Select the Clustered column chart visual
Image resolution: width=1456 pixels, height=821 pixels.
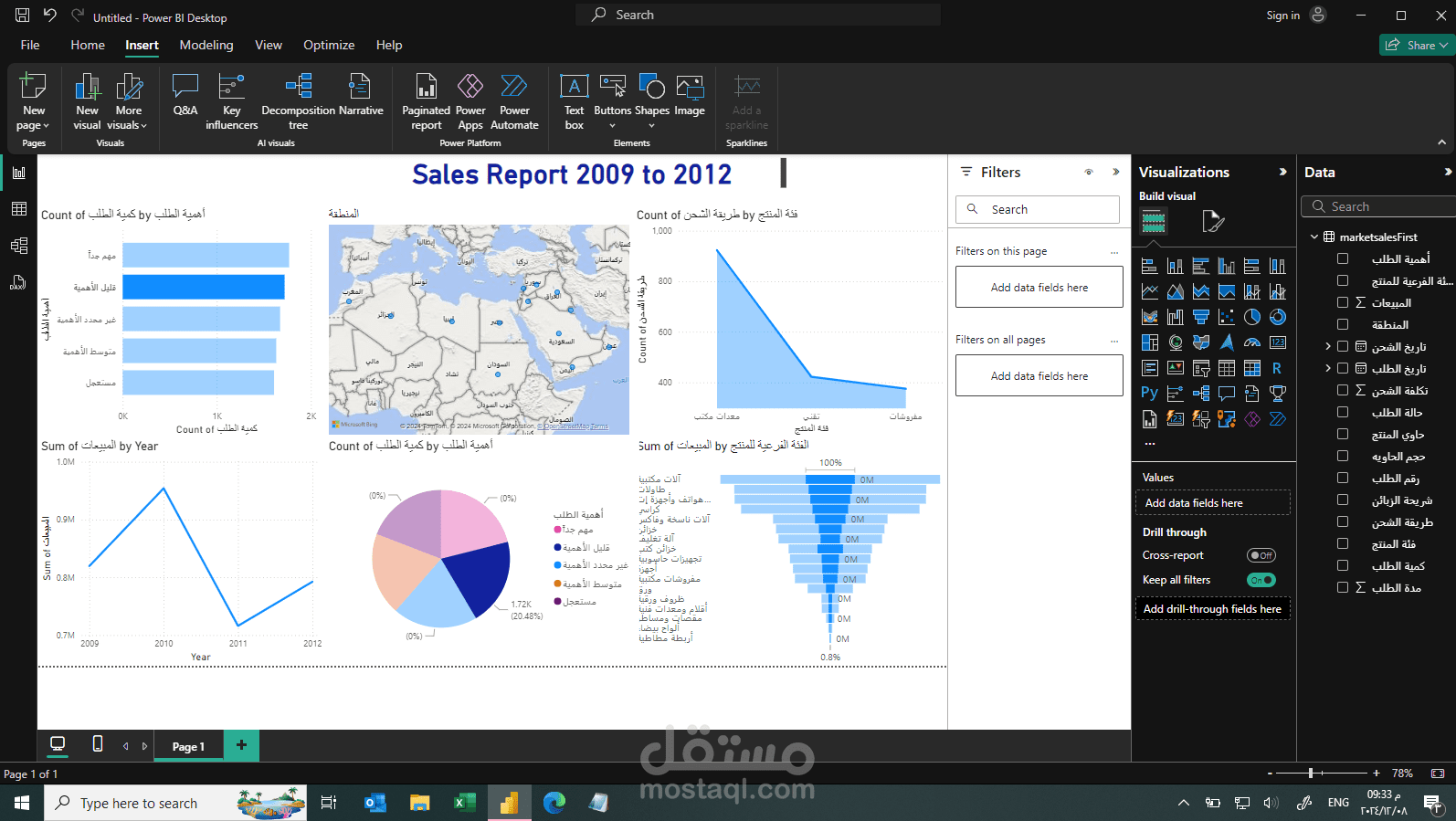coord(1227,266)
